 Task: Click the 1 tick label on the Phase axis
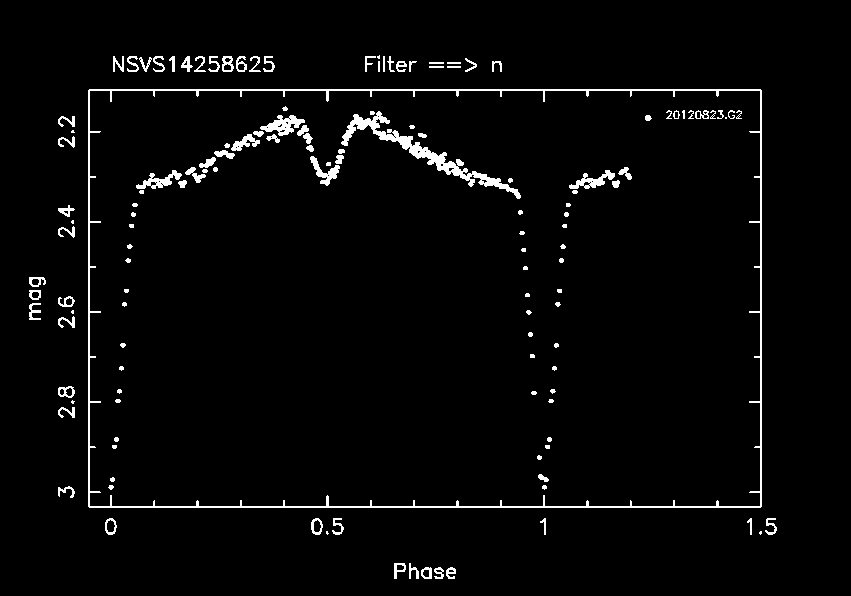(x=544, y=527)
